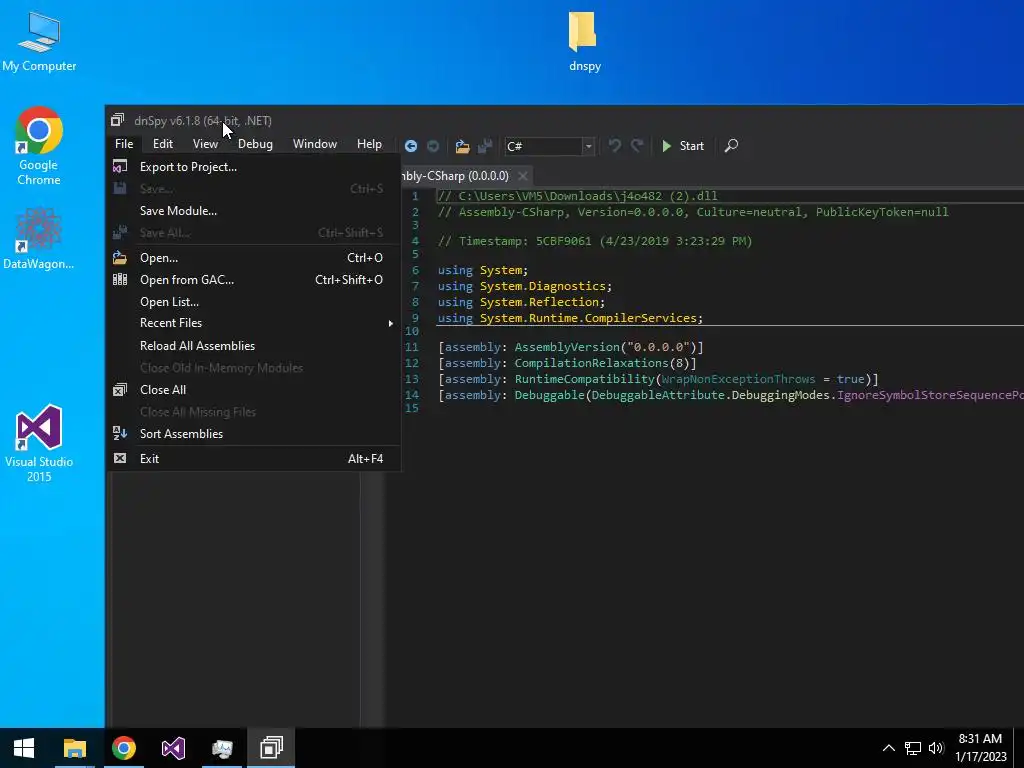The image size is (1024, 768).
Task: Click the volume speaker tray icon
Action: 936,748
